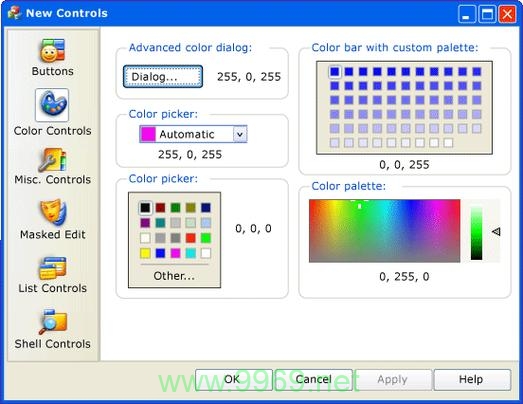The image size is (523, 404).
Task: Click the Cancel button
Action: [x=314, y=379]
